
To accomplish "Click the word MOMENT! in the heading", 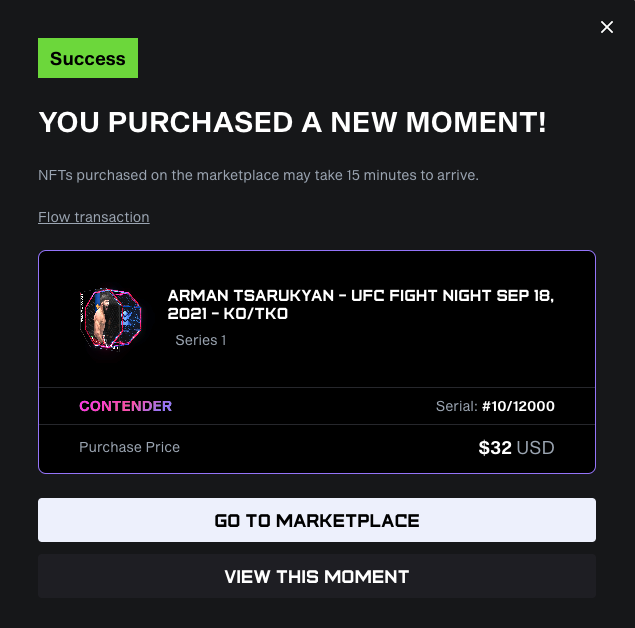I will click(x=476, y=122).
